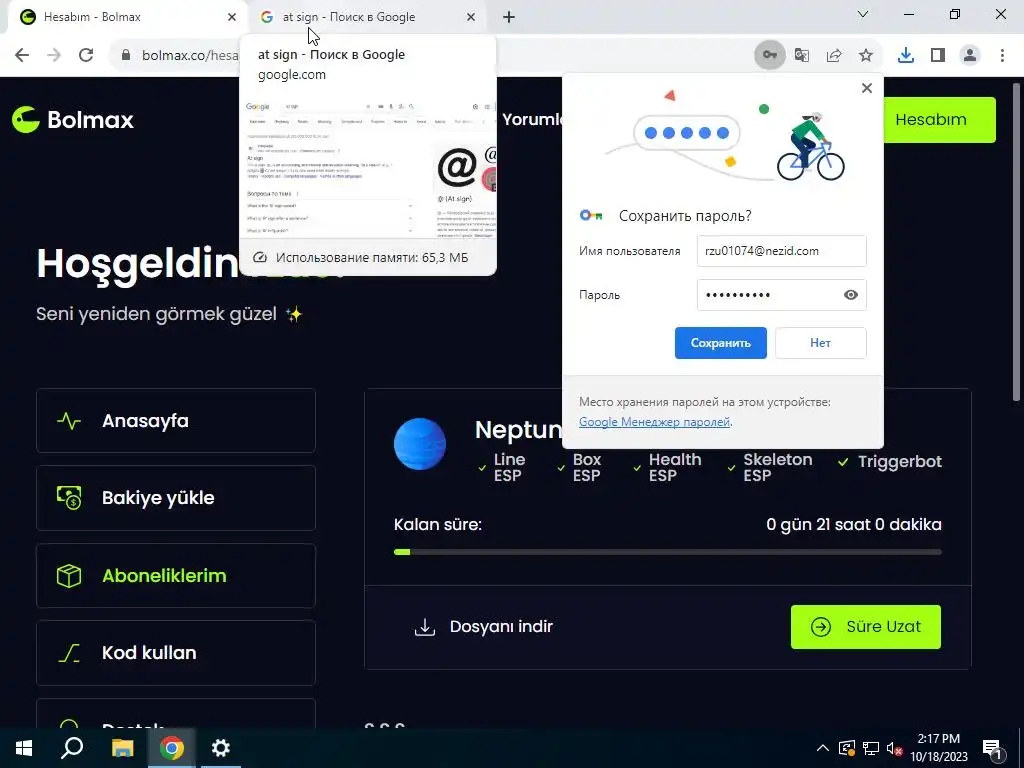Click the Пароль password field
The width and height of the screenshot is (1024, 768).
[782, 295]
